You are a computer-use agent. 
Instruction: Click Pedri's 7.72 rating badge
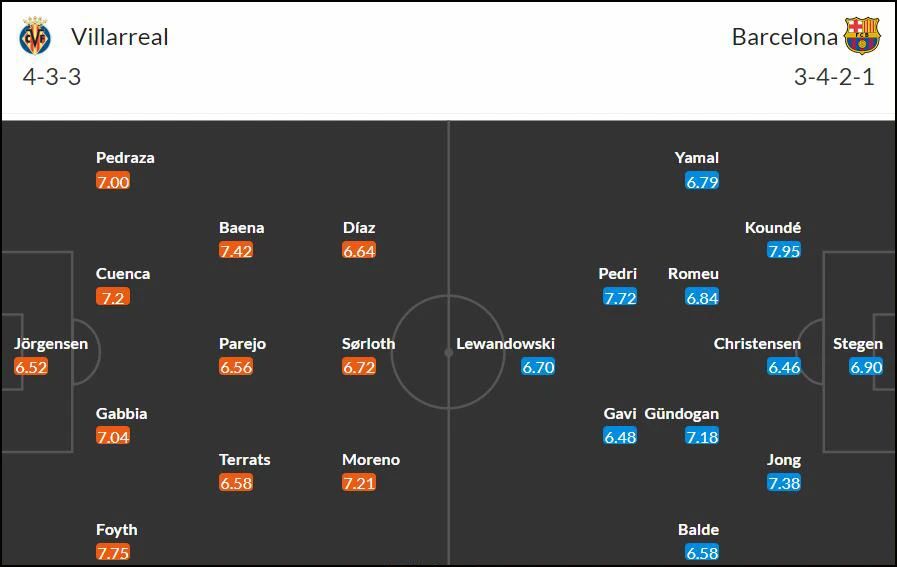[620, 298]
